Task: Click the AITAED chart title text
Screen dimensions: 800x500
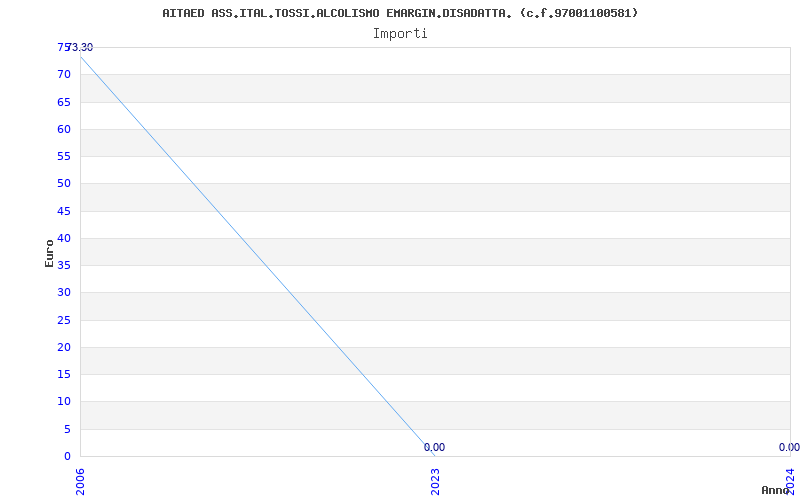Action: 400,13
